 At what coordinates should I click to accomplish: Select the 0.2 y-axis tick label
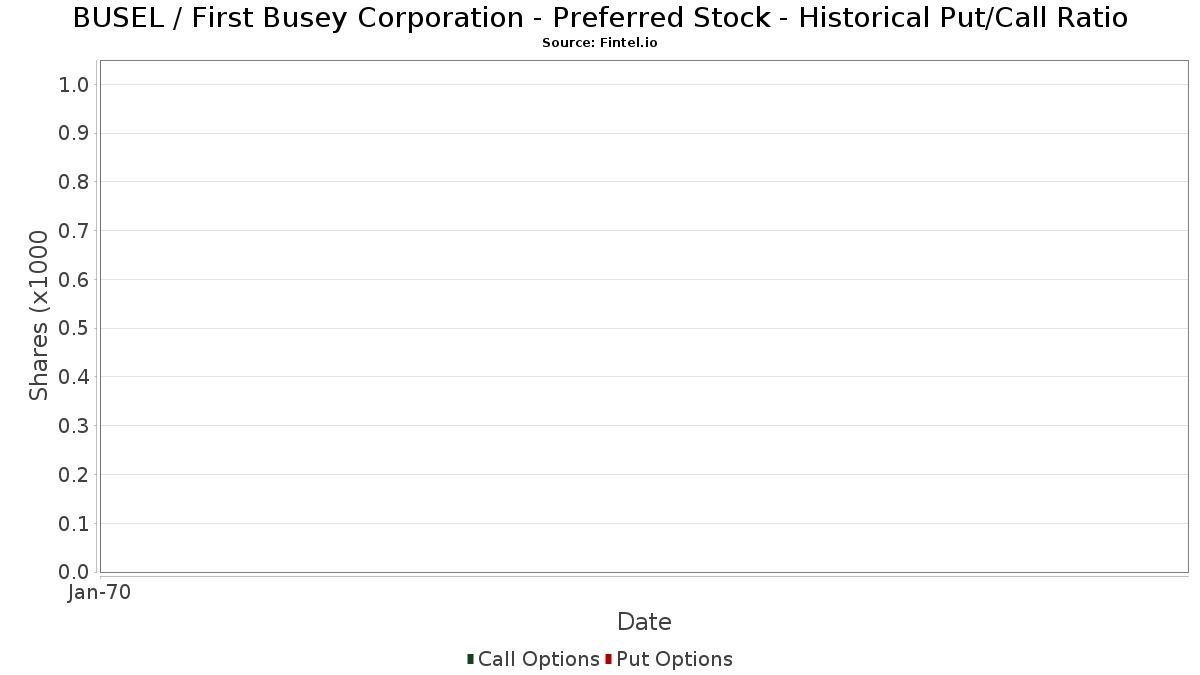[74, 475]
